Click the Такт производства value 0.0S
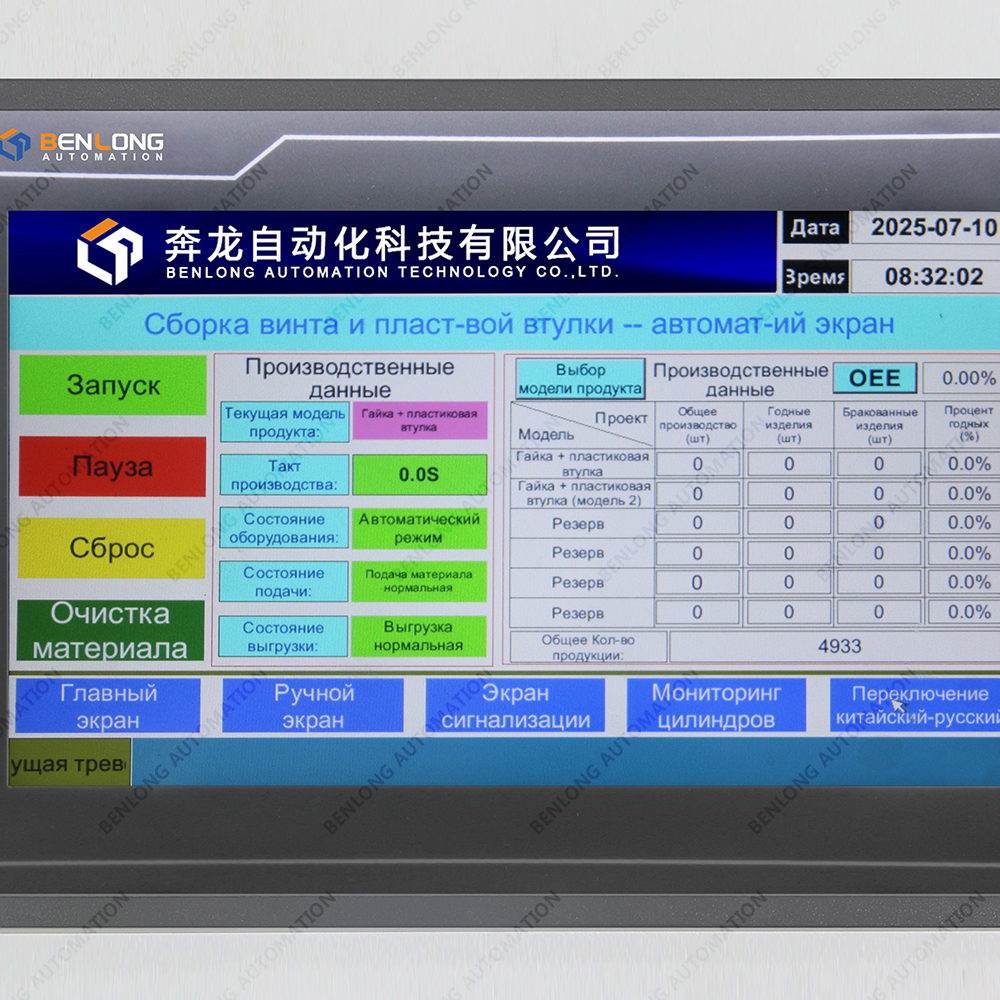 tap(419, 475)
